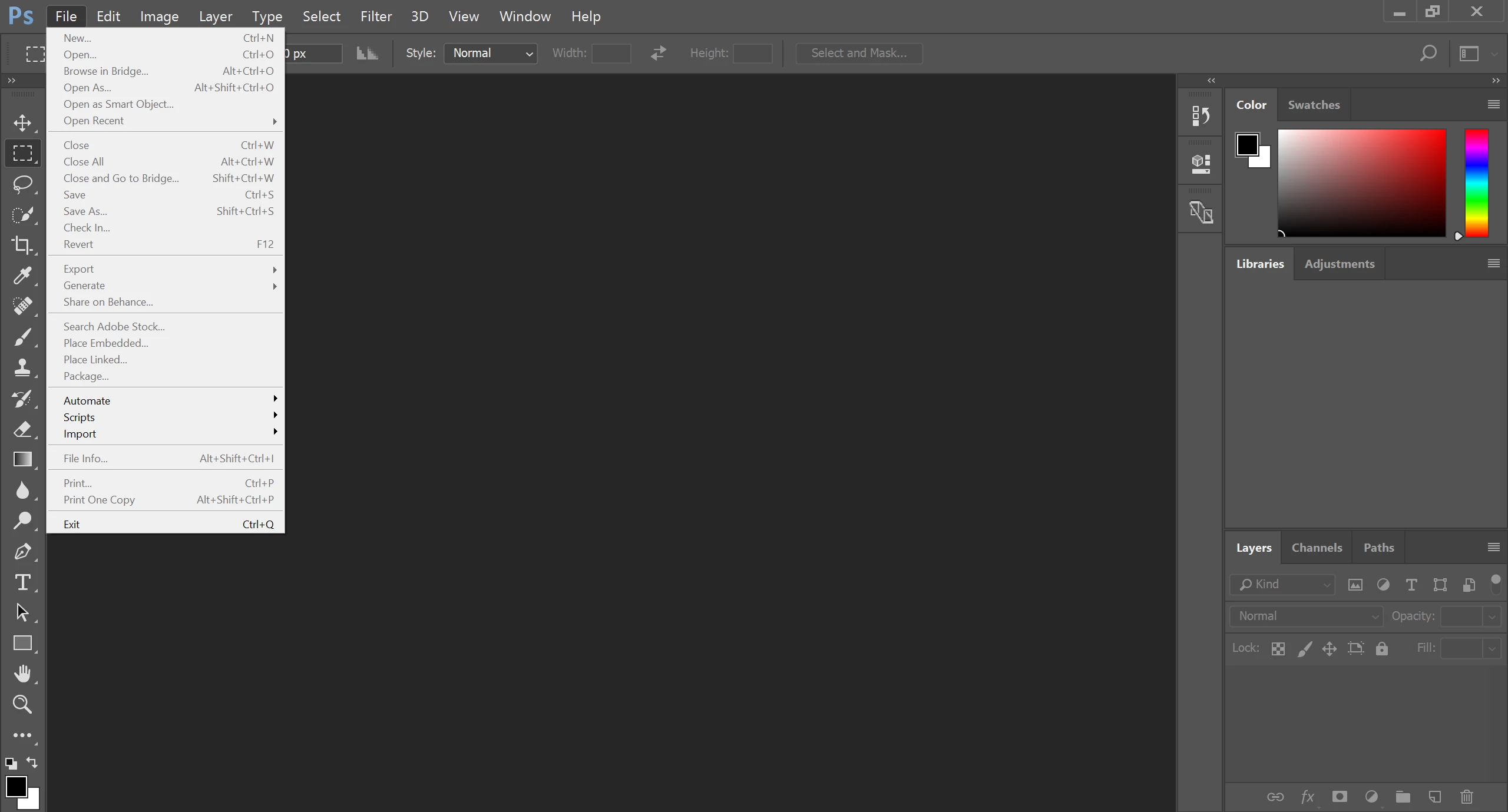Click inside the red color picker field
Viewport: 1508px width, 812px height.
pos(1361,183)
